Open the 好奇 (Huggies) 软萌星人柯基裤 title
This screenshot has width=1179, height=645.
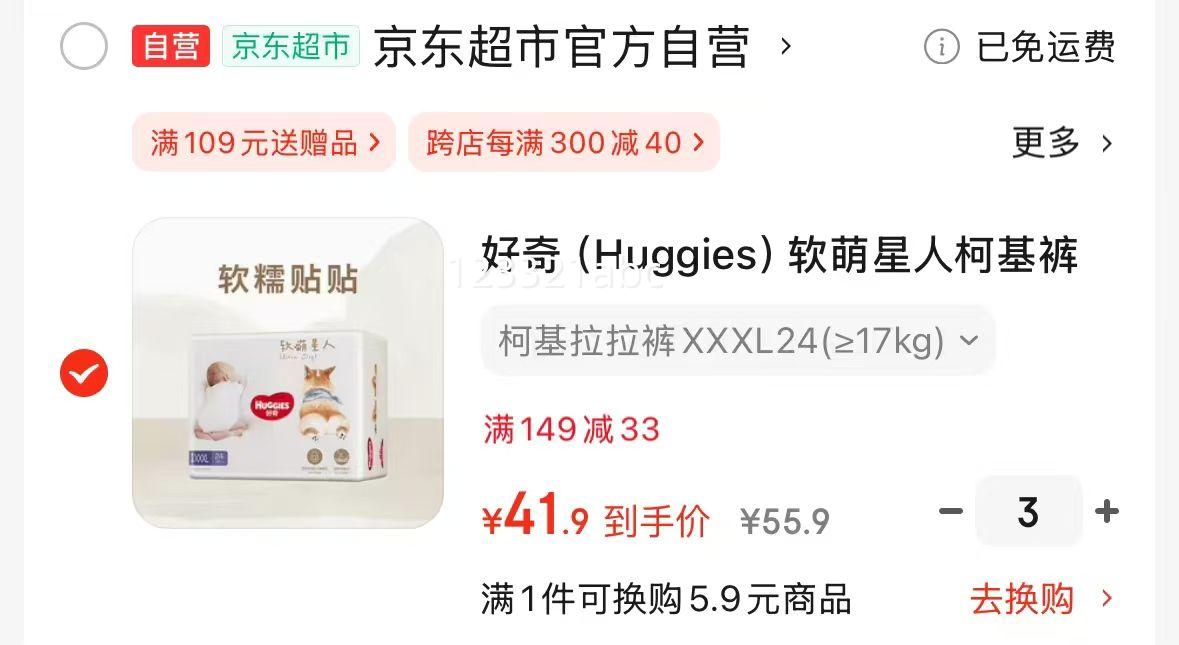[x=780, y=255]
